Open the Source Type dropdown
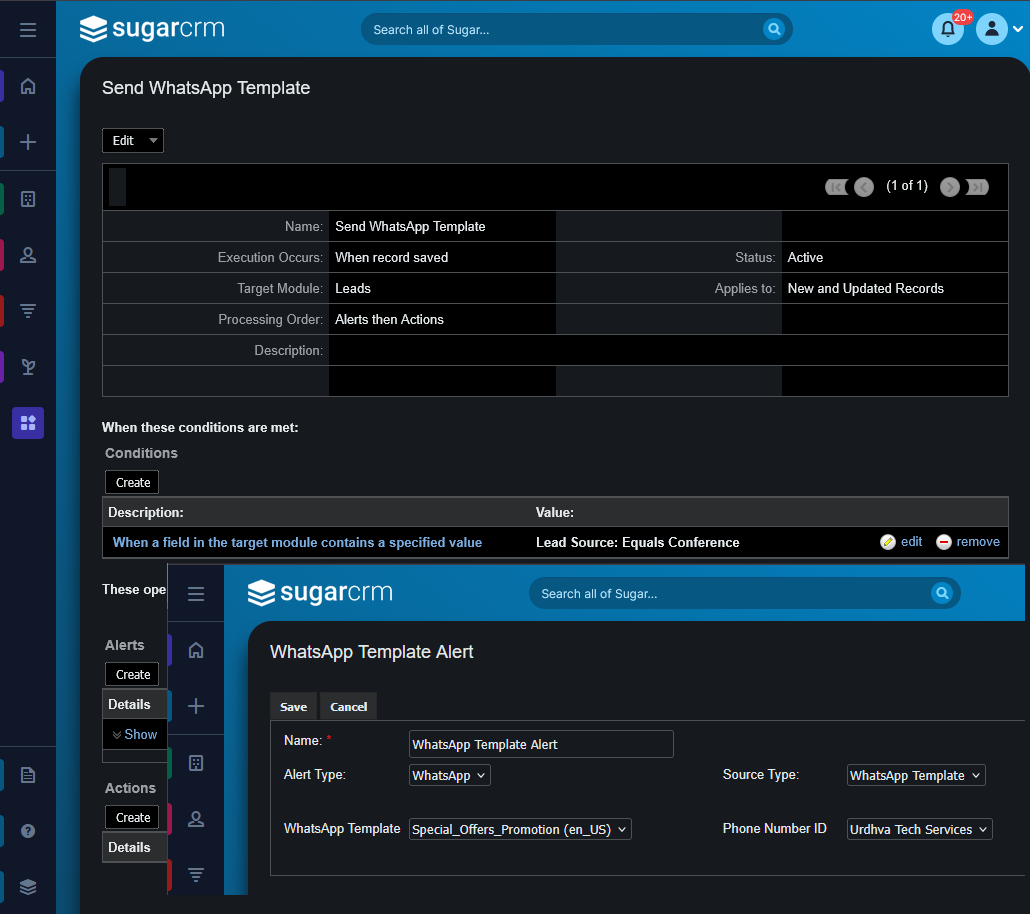The image size is (1030, 914). point(916,775)
